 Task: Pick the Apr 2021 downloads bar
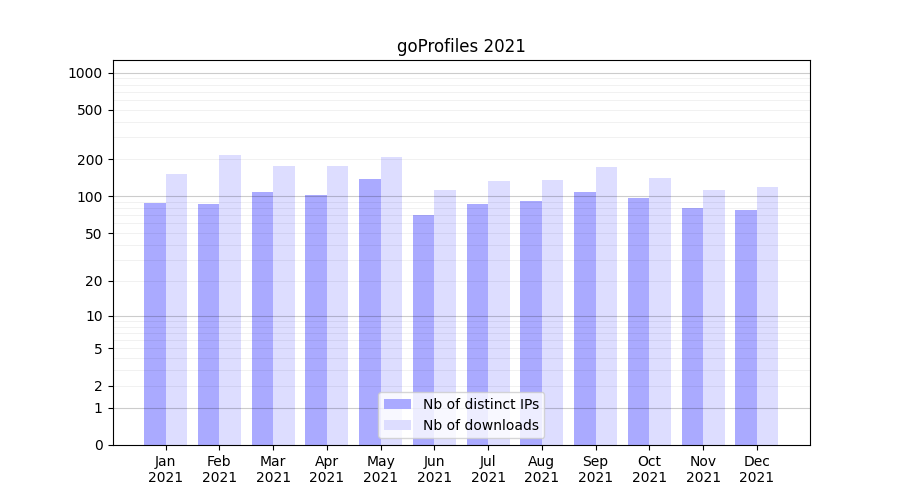point(337,305)
